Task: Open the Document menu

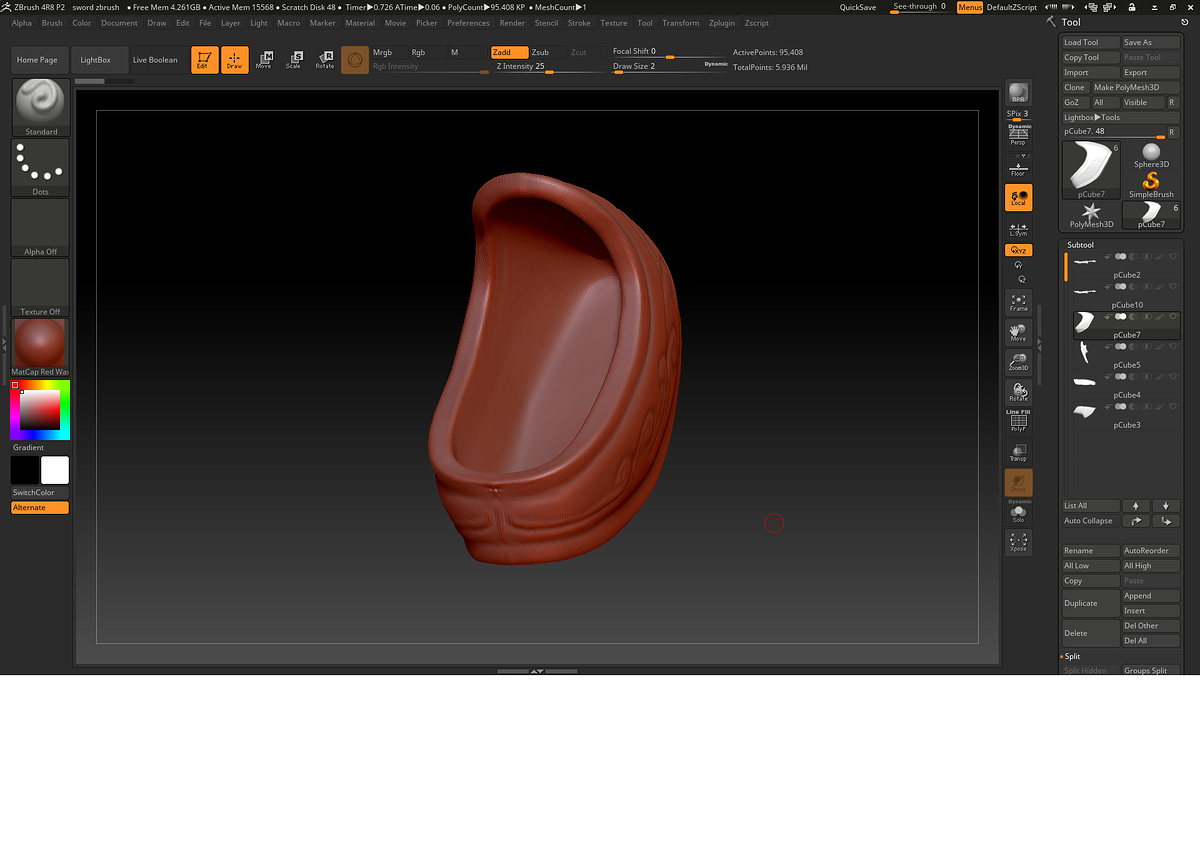Action: click(x=119, y=23)
